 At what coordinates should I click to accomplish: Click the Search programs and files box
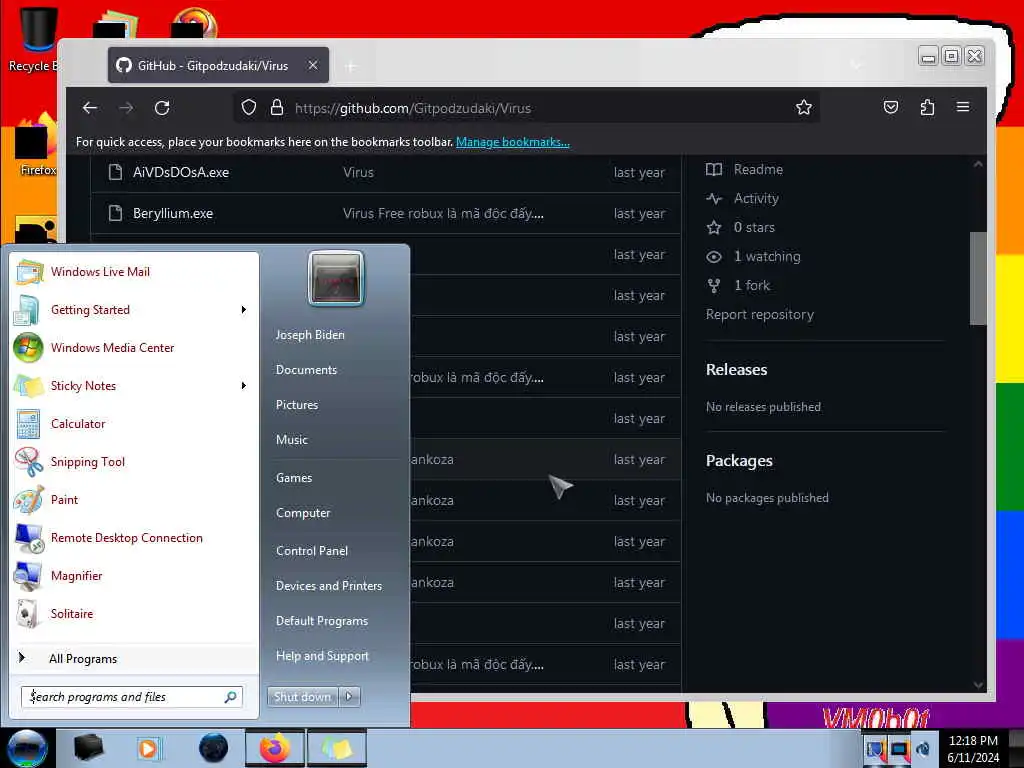pyautogui.click(x=131, y=697)
